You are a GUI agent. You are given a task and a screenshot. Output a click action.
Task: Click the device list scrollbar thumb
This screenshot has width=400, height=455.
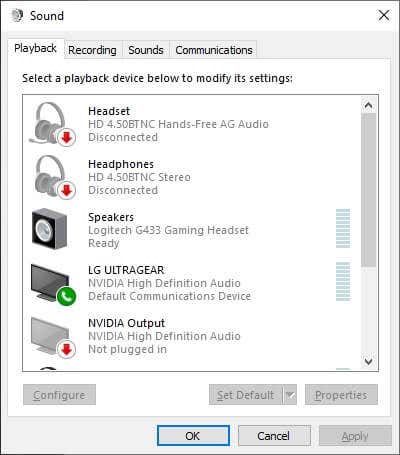(x=369, y=190)
